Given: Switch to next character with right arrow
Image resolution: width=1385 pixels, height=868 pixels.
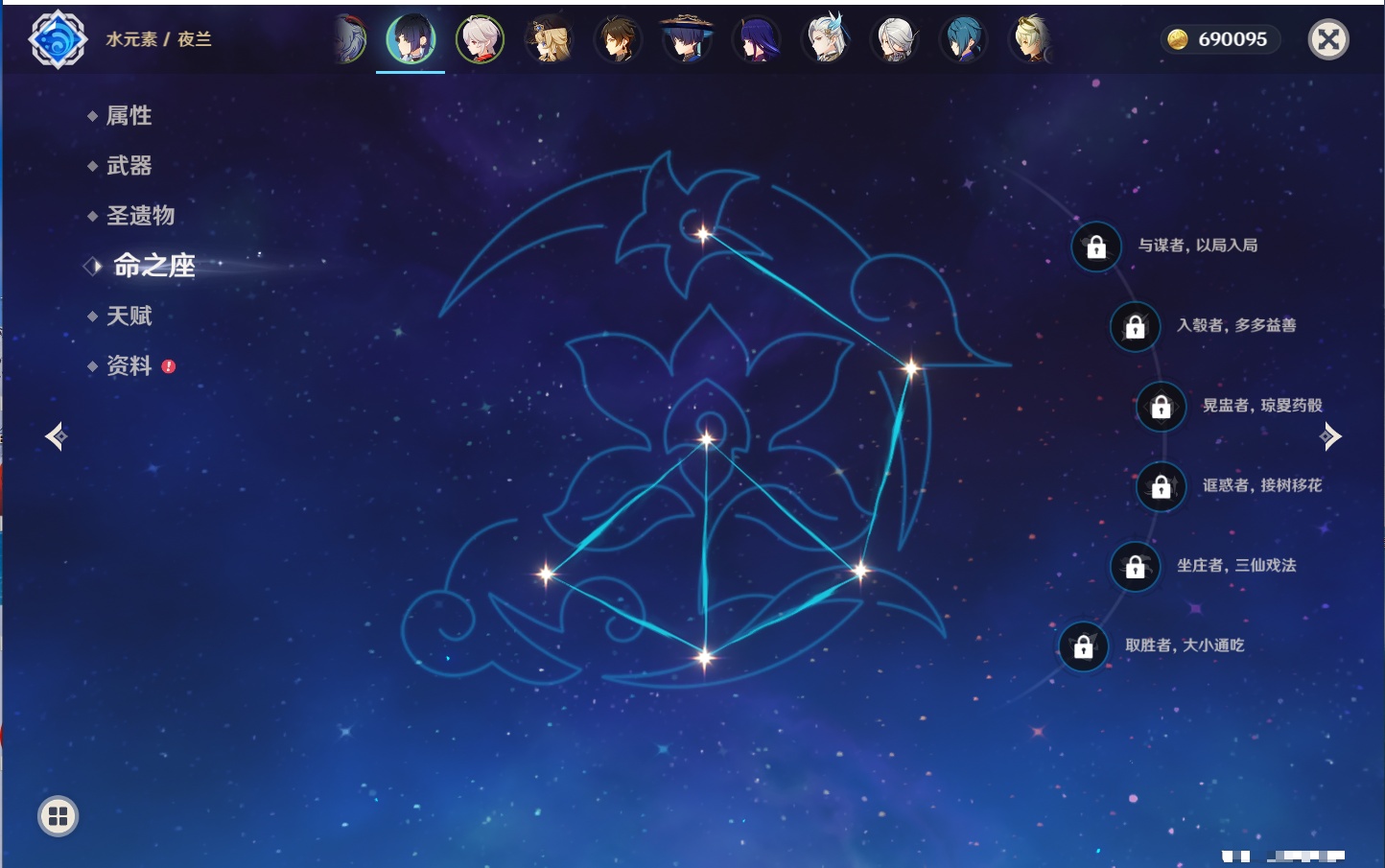Looking at the screenshot, I should (x=1329, y=436).
